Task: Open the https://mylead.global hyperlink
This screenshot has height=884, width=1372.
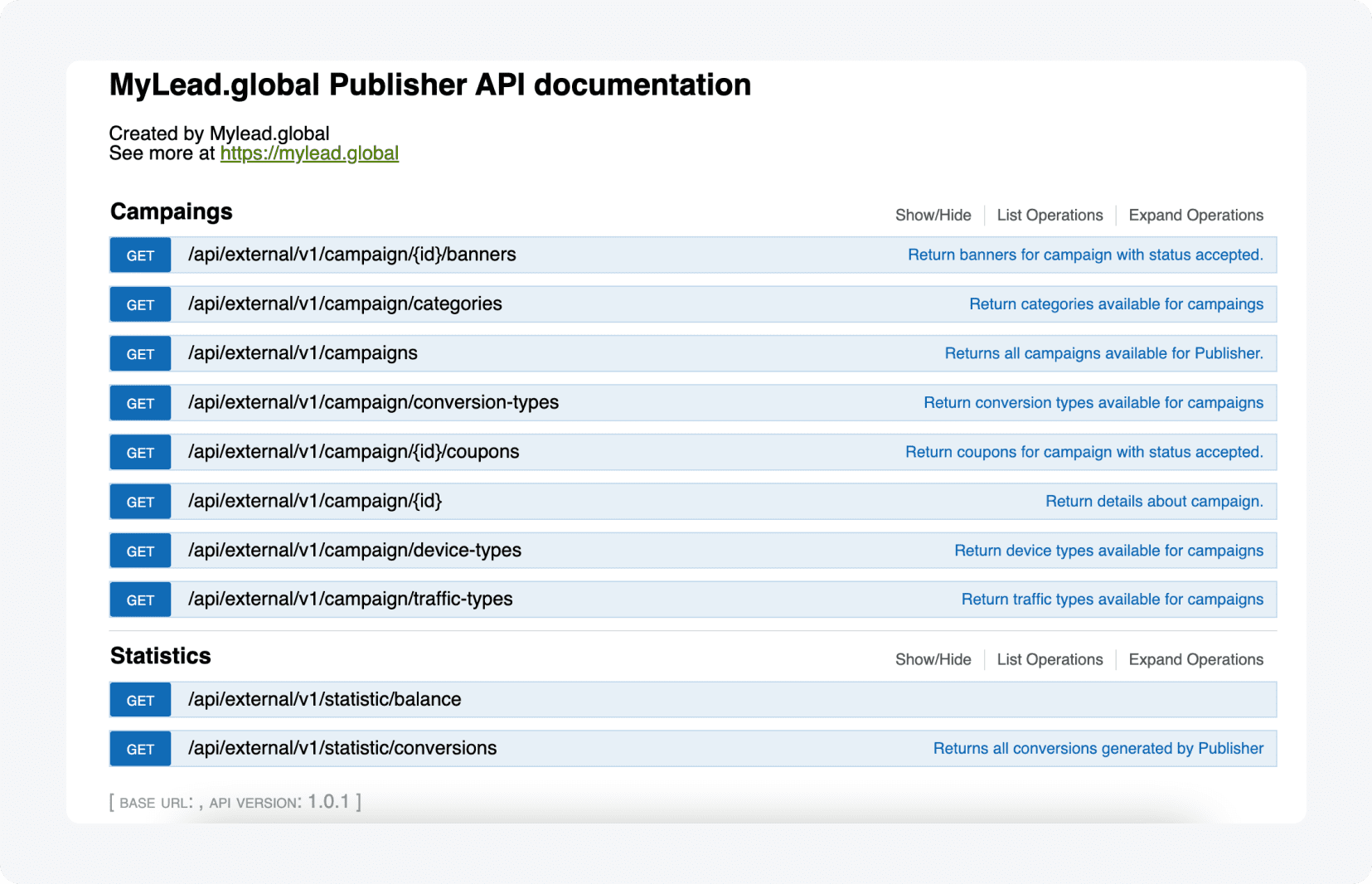Action: pyautogui.click(x=309, y=153)
